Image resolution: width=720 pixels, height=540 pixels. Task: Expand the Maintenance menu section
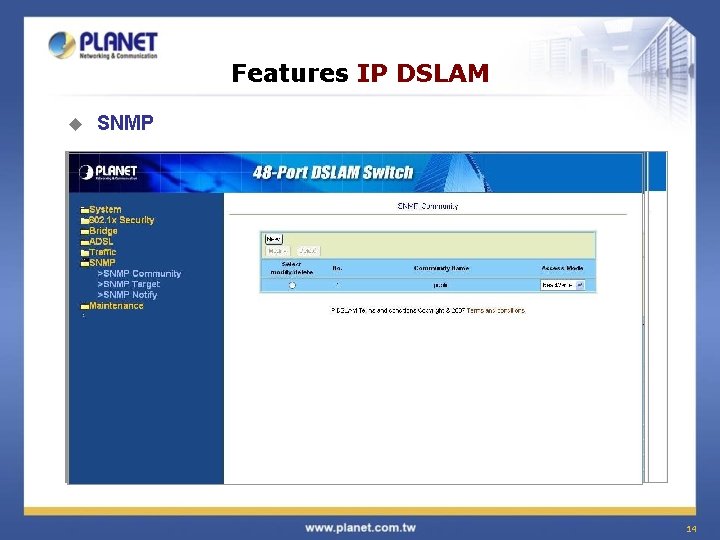click(116, 306)
